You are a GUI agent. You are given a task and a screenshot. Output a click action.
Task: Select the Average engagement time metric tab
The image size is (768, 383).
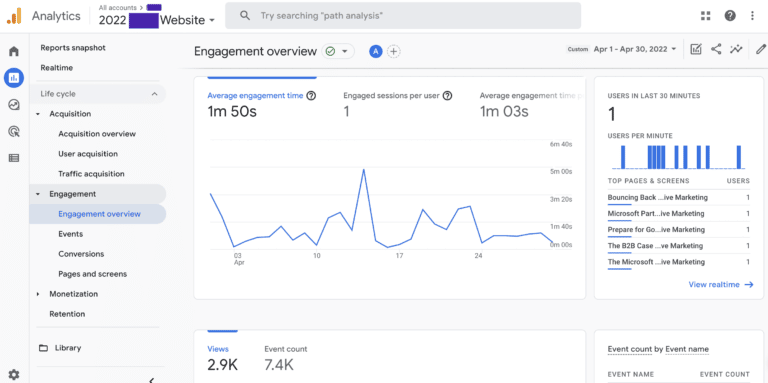(x=262, y=105)
